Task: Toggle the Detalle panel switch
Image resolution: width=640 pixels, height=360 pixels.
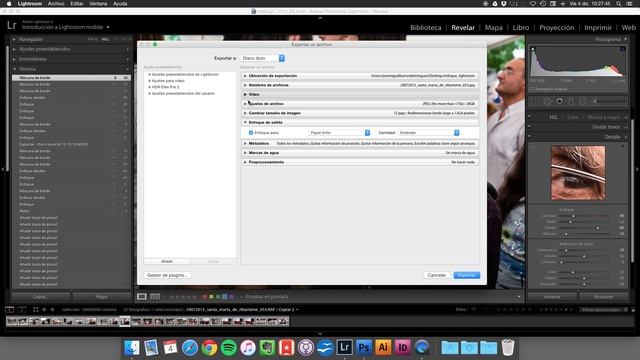Action: pyautogui.click(x=530, y=137)
